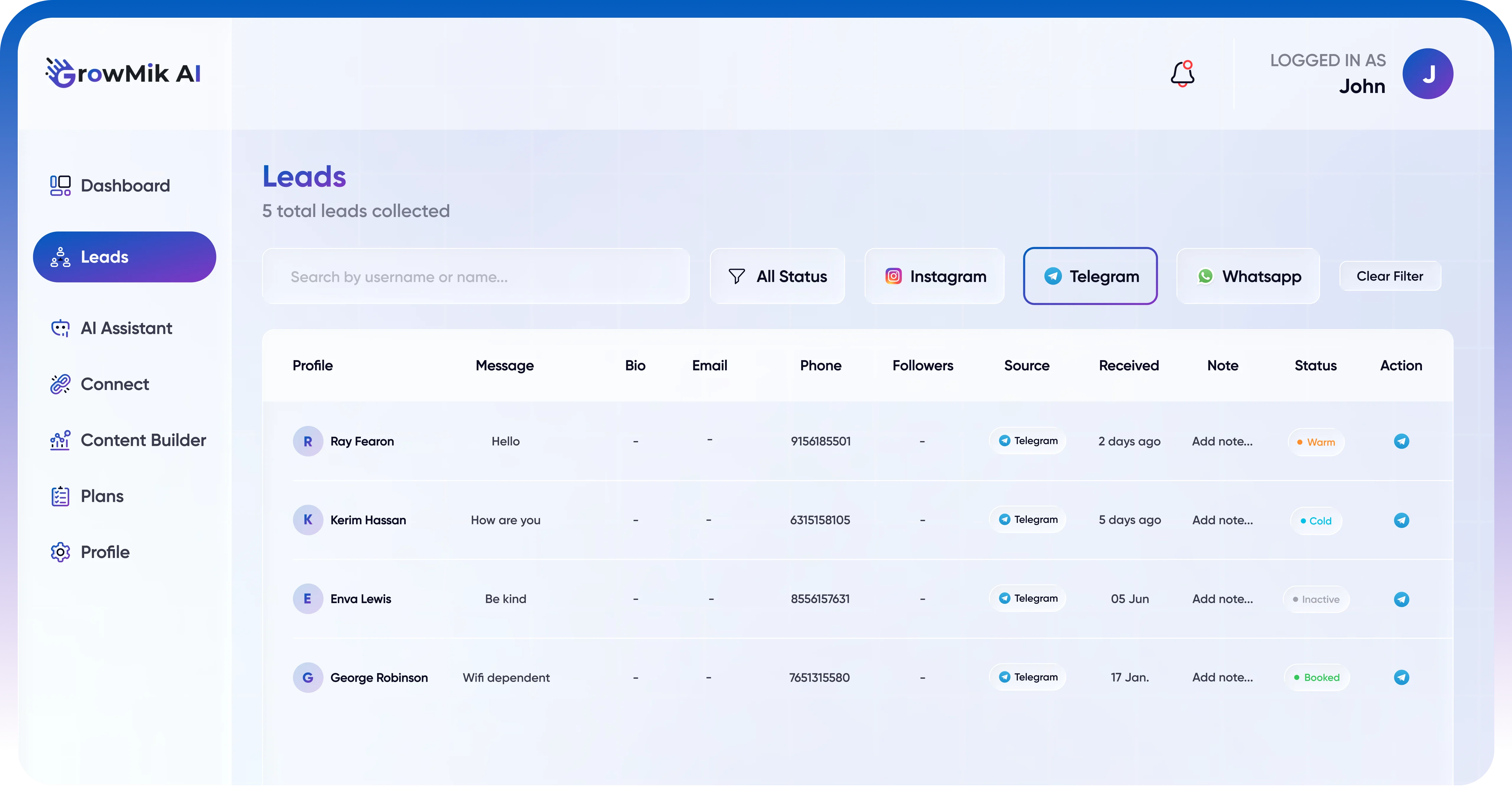1512x803 pixels.
Task: Open the Kerim Hassan lead name
Action: (368, 520)
